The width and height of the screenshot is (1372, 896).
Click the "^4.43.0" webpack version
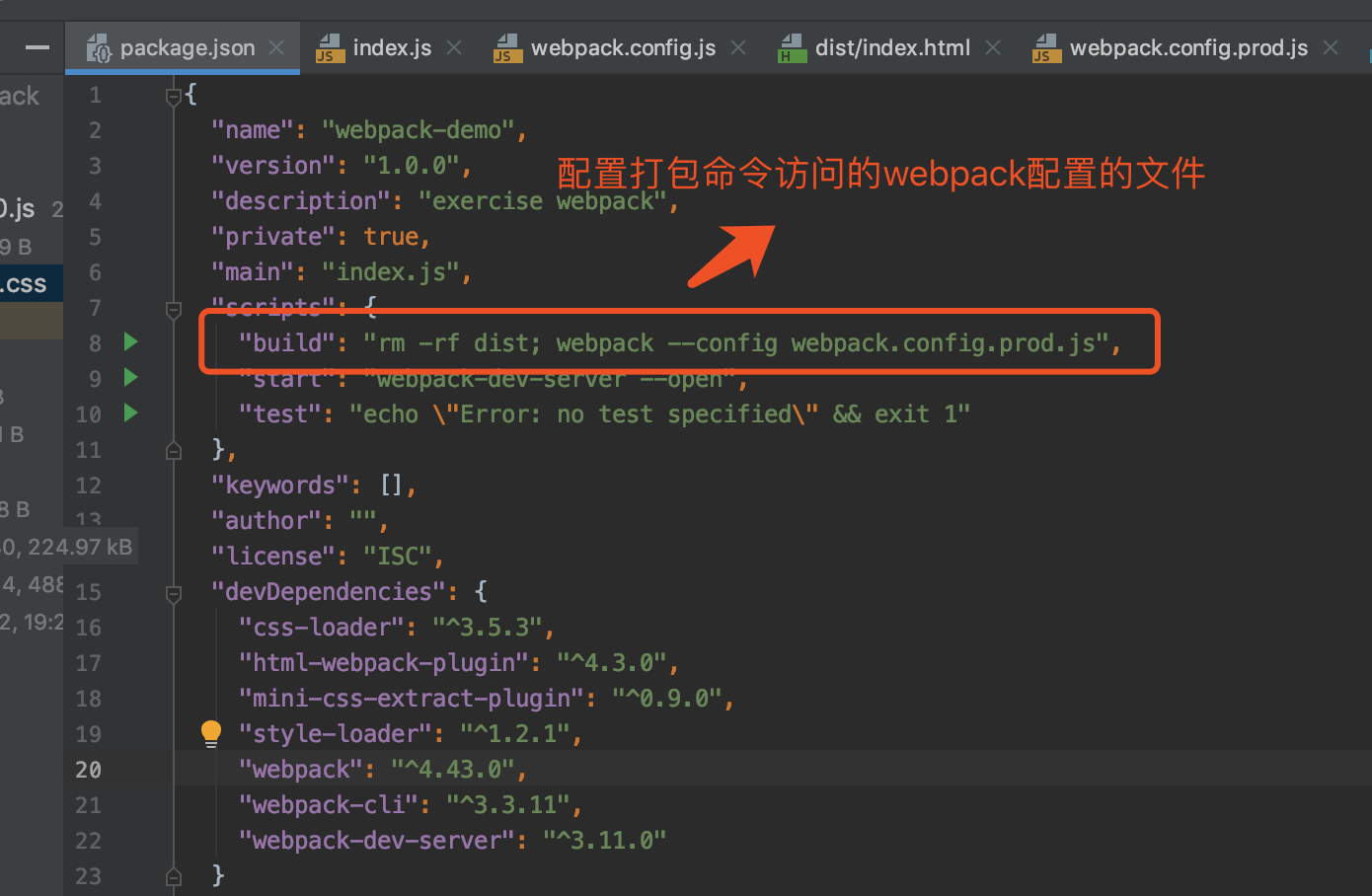tap(453, 770)
